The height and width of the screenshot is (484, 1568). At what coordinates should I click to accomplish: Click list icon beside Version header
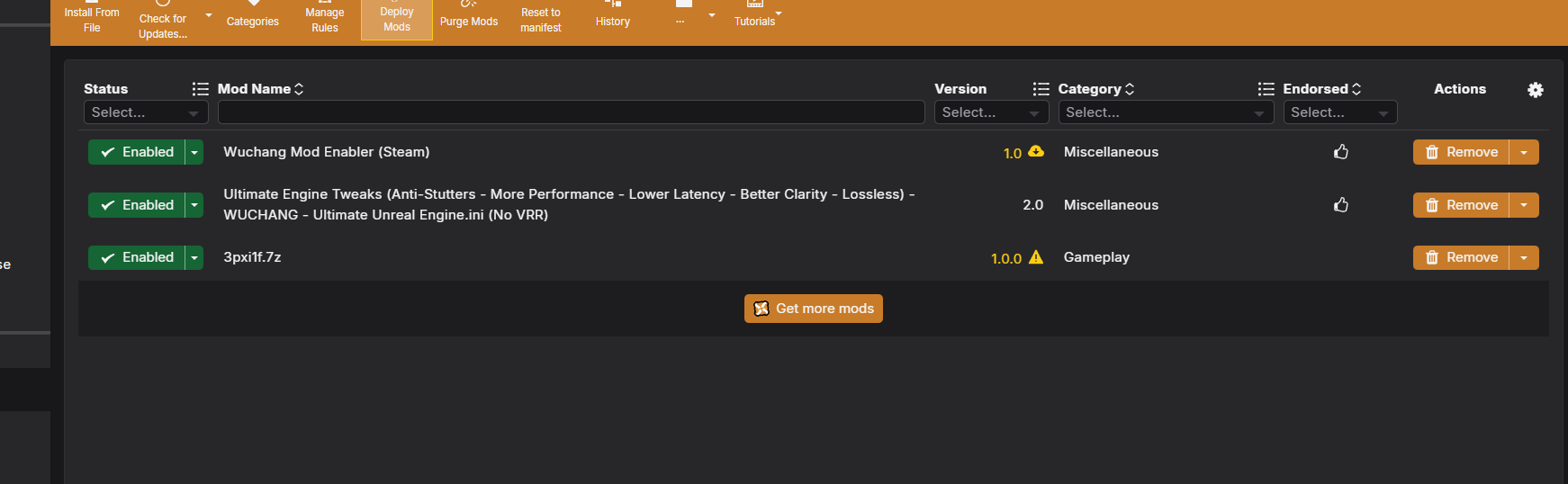1041,89
